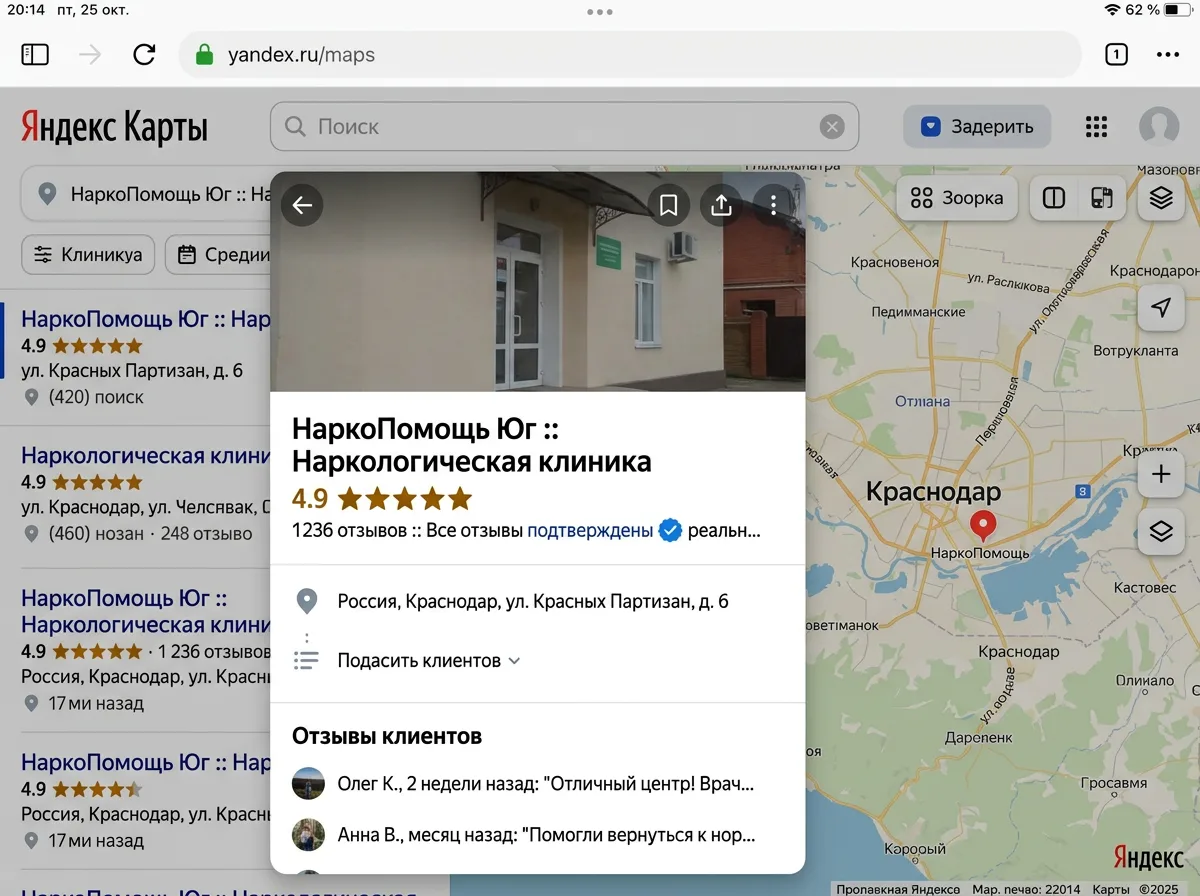This screenshot has height=896, width=1200.
Task: Open the user profile avatar
Action: [1159, 127]
